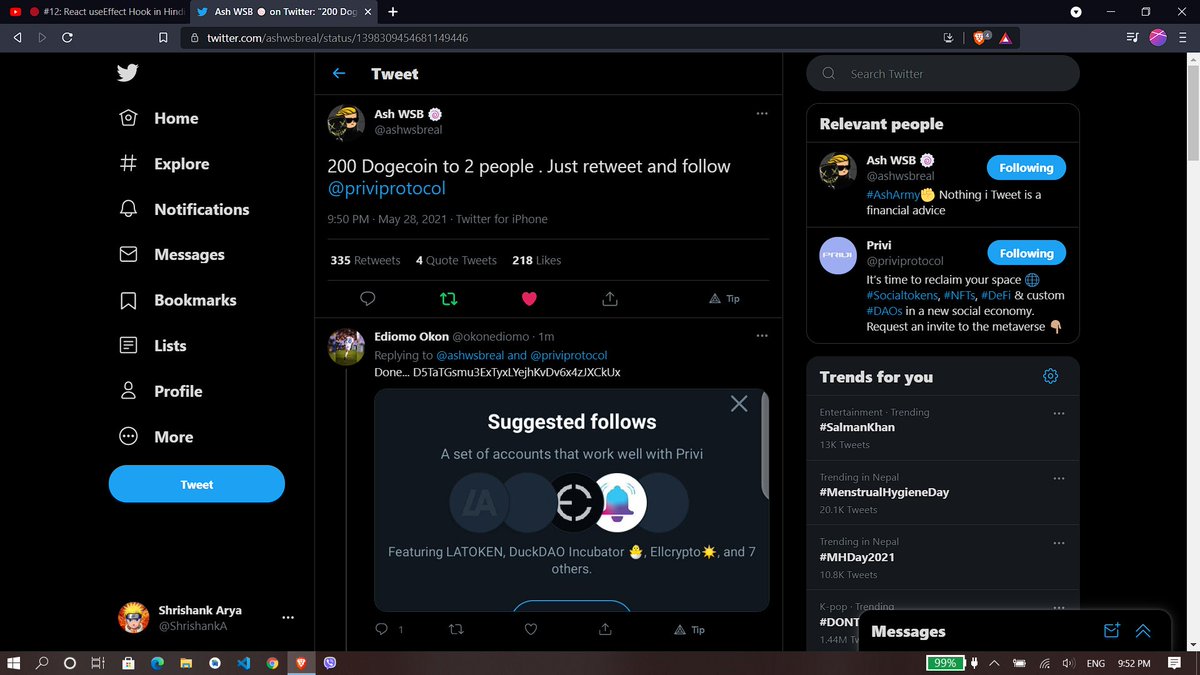View the 4 Quote Tweets
Image resolution: width=1200 pixels, height=675 pixels.
point(456,260)
